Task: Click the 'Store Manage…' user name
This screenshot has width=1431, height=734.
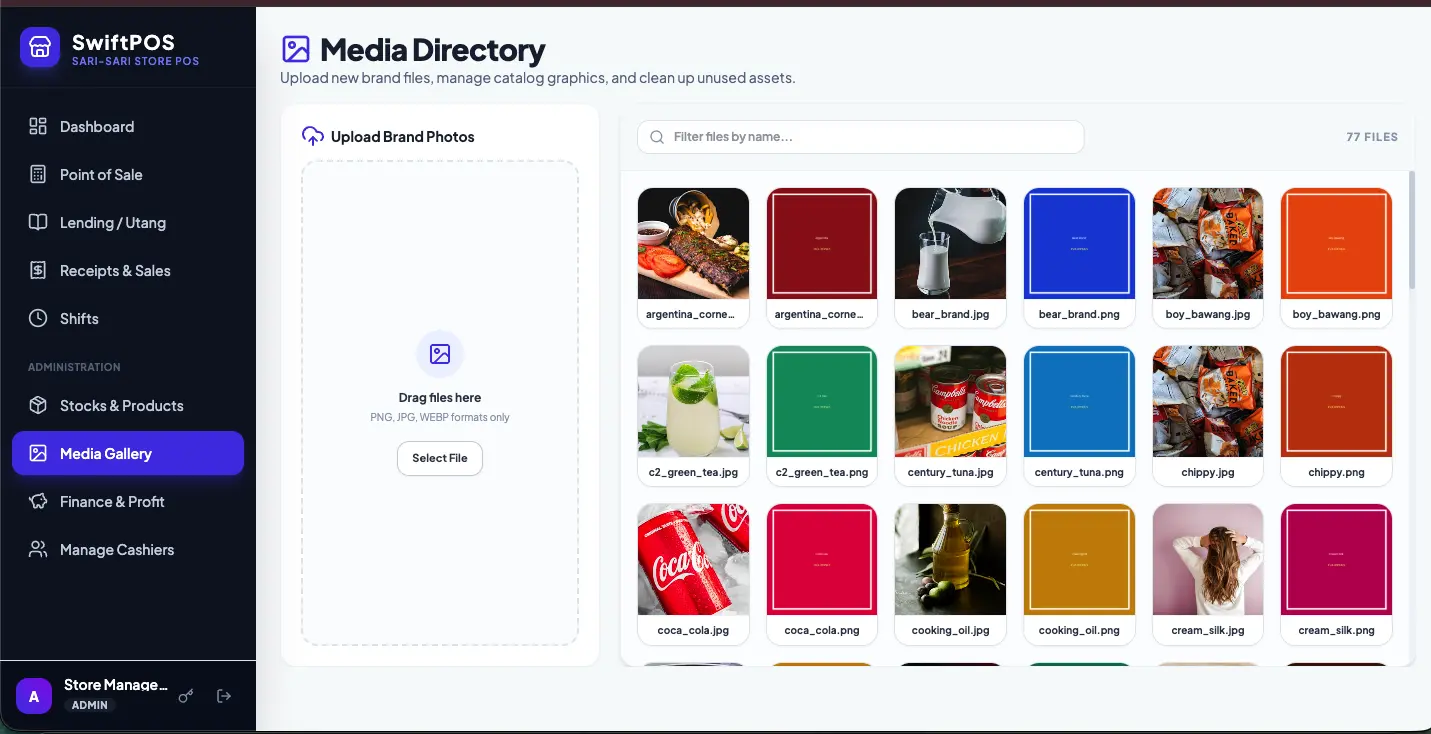Action: click(x=116, y=685)
